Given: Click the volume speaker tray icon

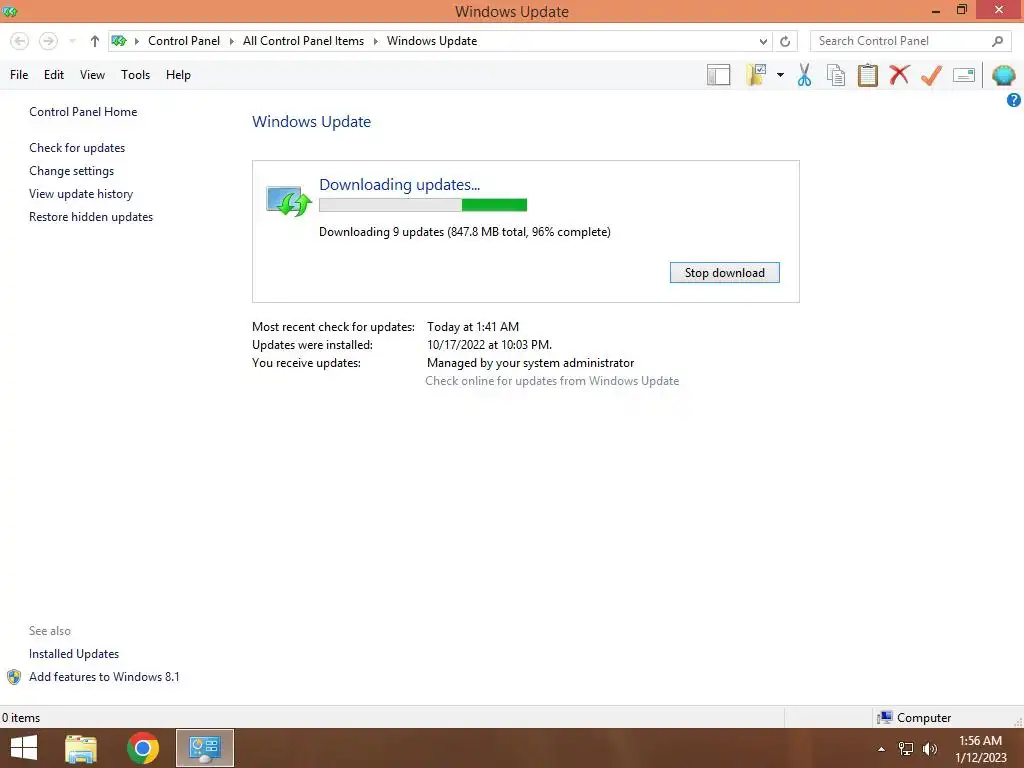Looking at the screenshot, I should click(x=930, y=749).
